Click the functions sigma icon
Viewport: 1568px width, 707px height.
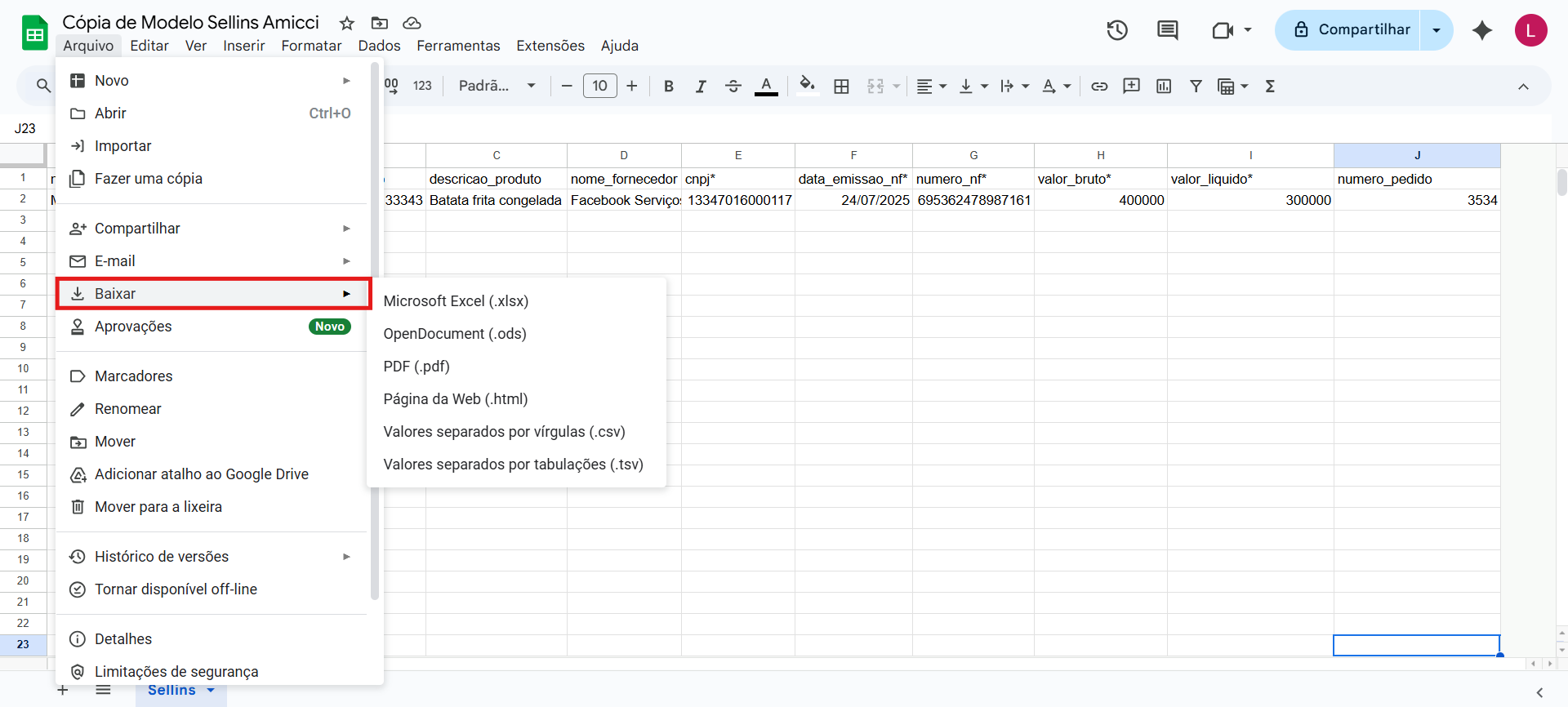click(x=1270, y=86)
